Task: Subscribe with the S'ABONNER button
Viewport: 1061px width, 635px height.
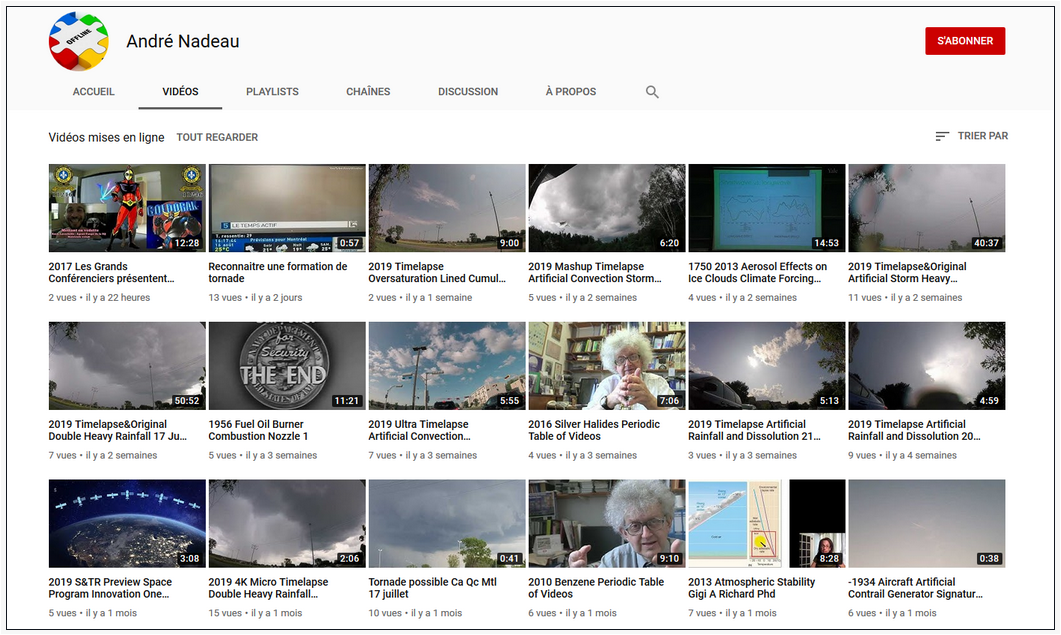Action: click(965, 41)
